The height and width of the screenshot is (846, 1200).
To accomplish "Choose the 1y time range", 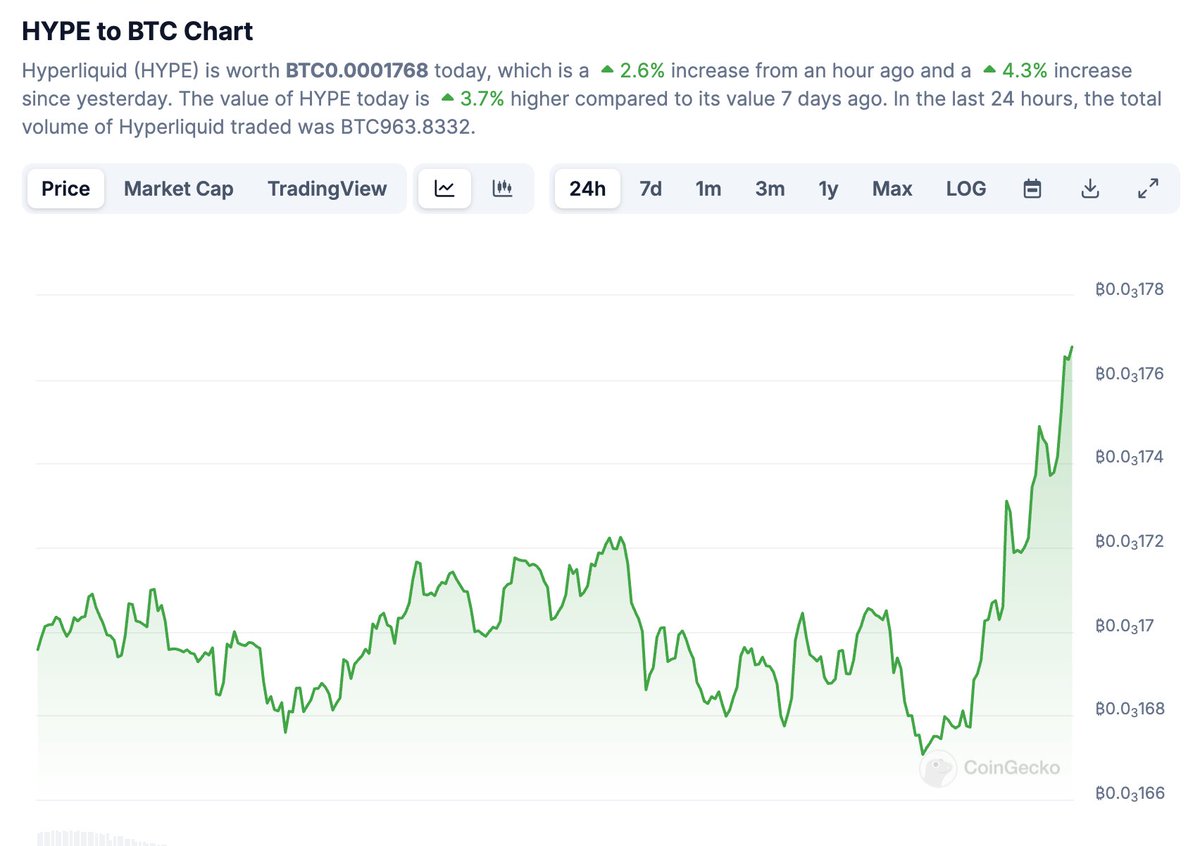I will (829, 188).
